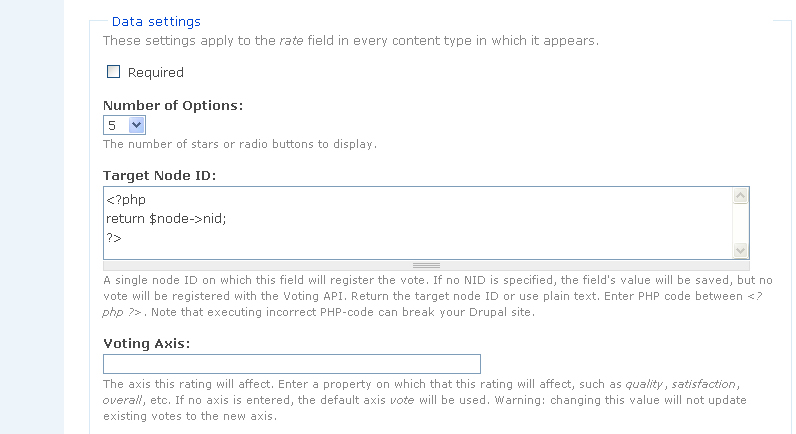Click the Required checkbox label text
The height and width of the screenshot is (434, 796).
tap(155, 72)
